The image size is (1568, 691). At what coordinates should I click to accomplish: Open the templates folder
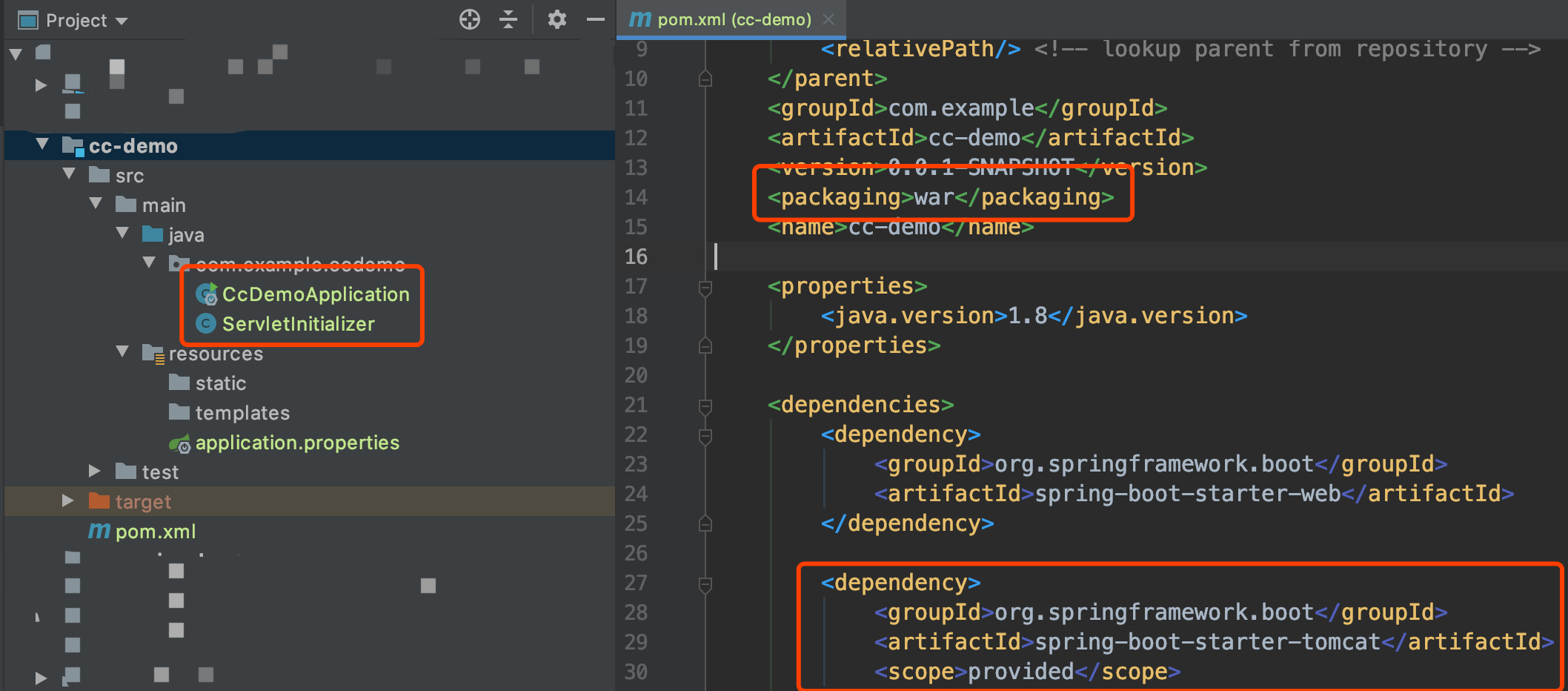click(242, 412)
